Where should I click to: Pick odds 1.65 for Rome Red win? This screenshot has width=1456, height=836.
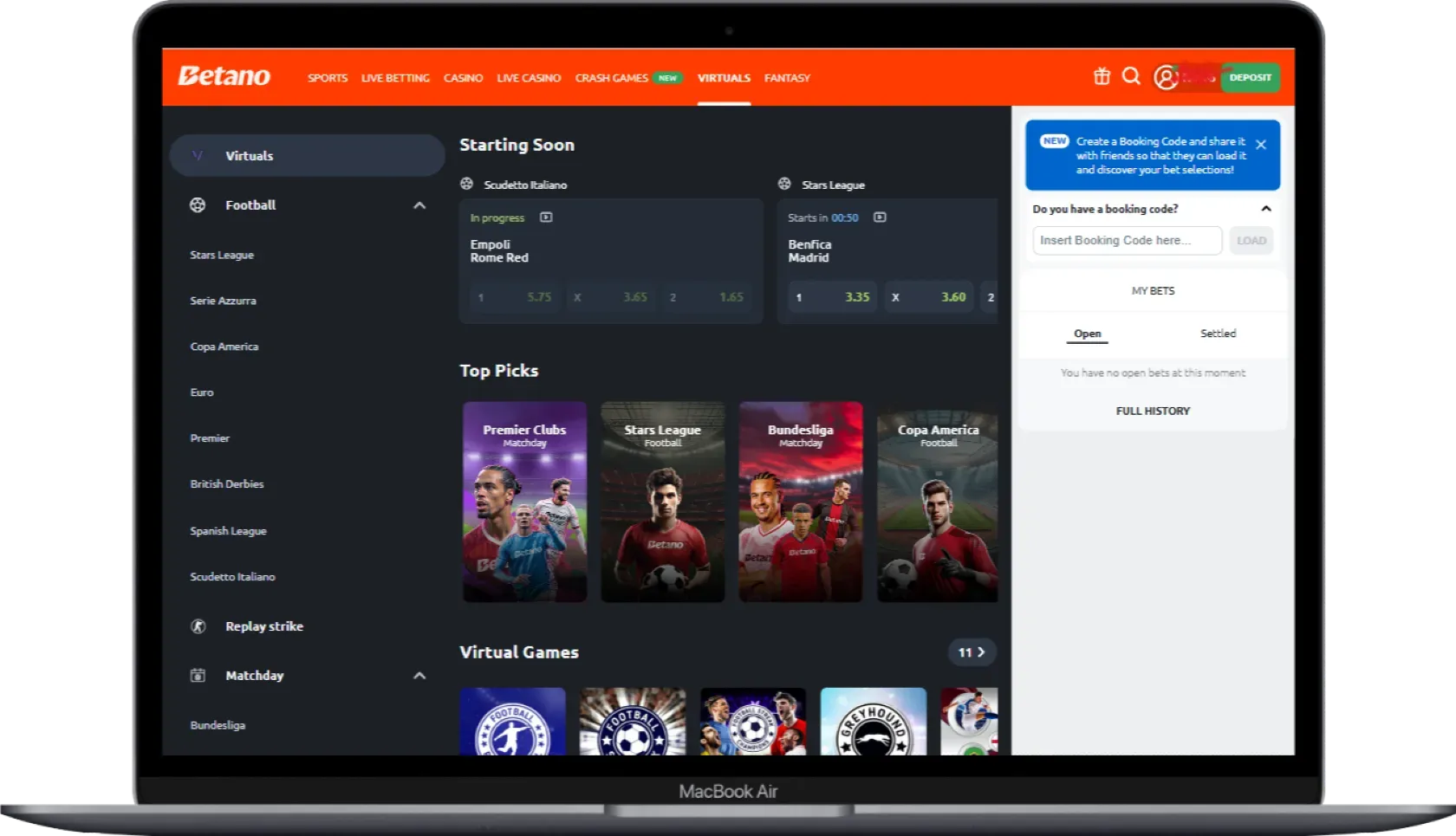point(705,297)
